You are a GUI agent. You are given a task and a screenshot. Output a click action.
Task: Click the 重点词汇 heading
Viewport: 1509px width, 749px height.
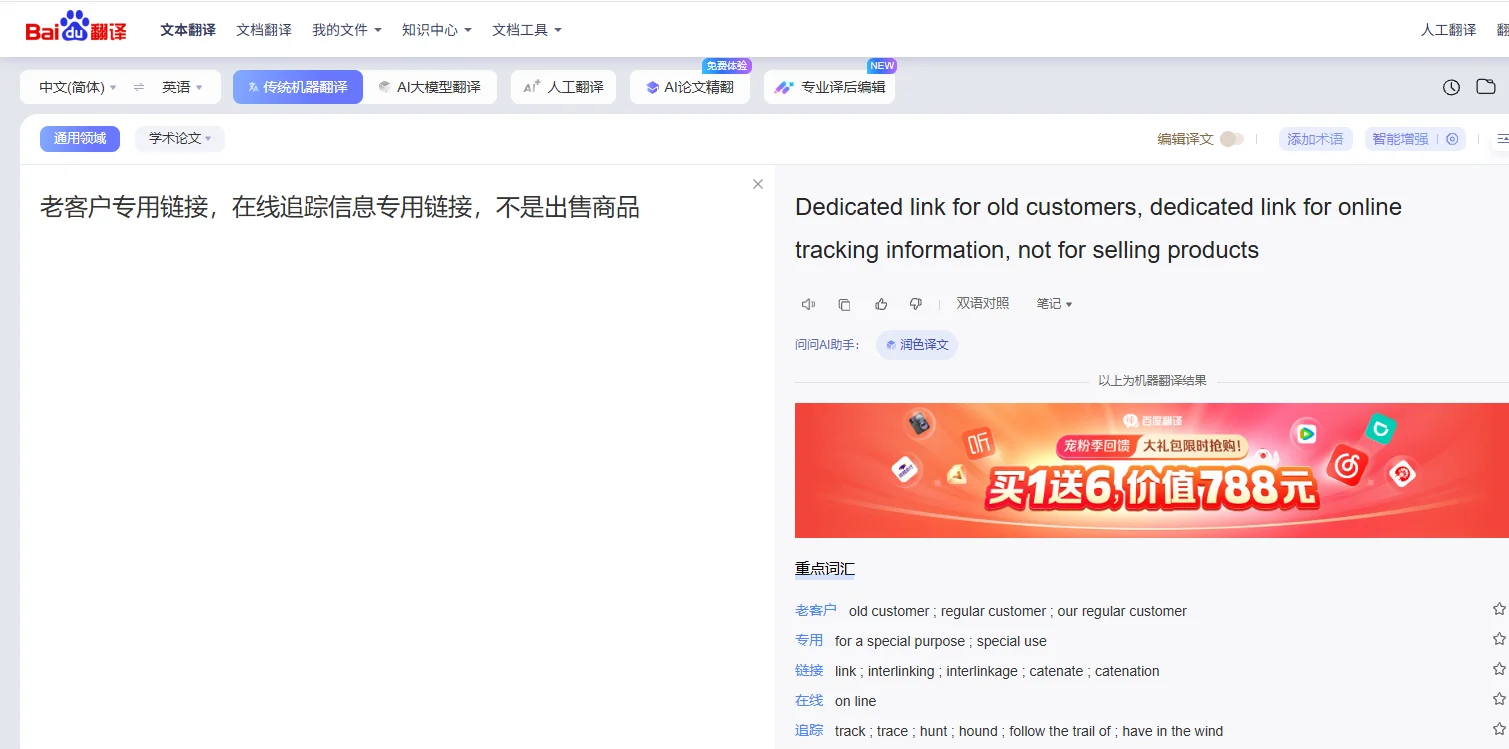(825, 569)
